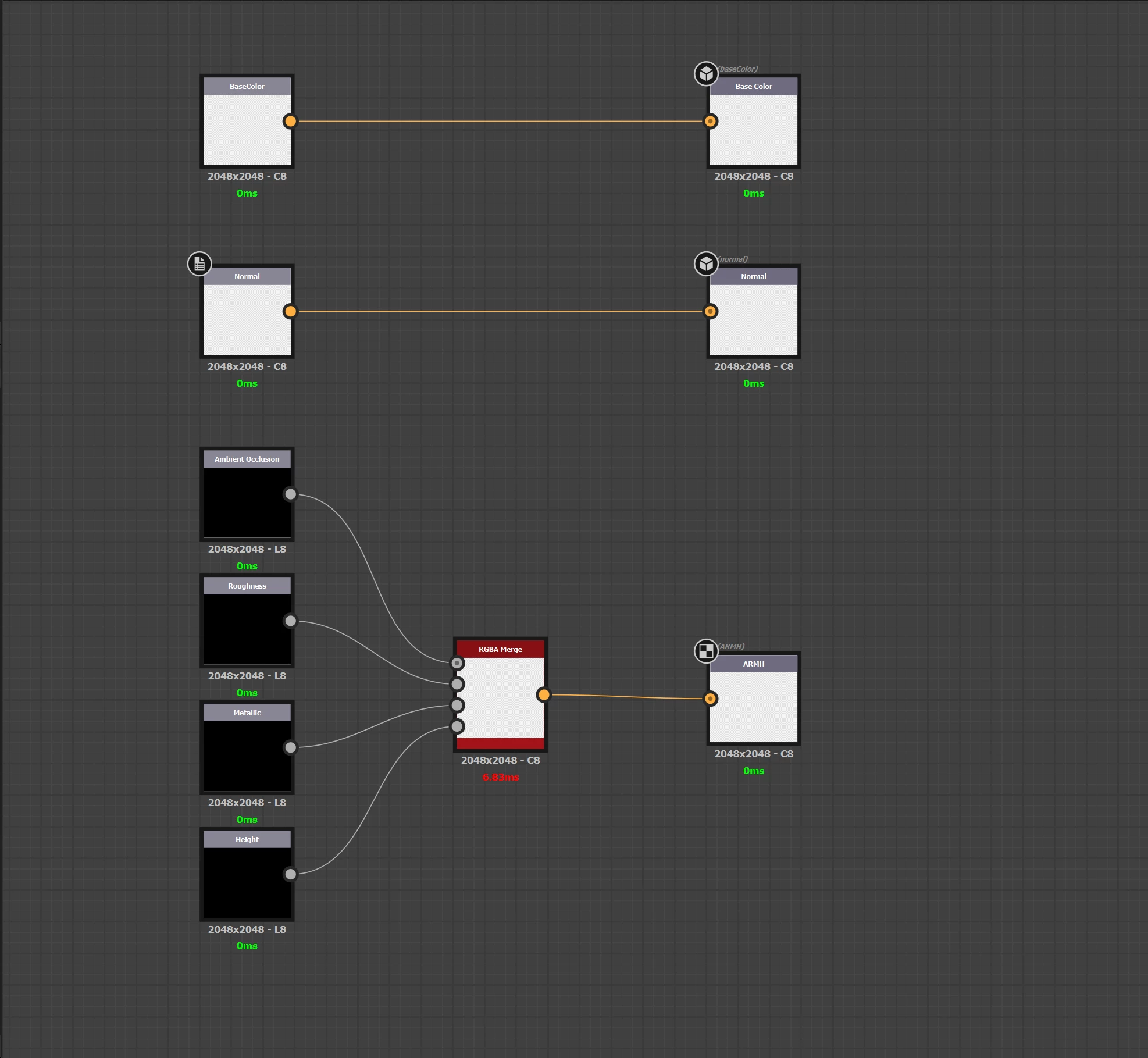
Task: Select the Metallic node thumbnail
Action: (x=247, y=755)
